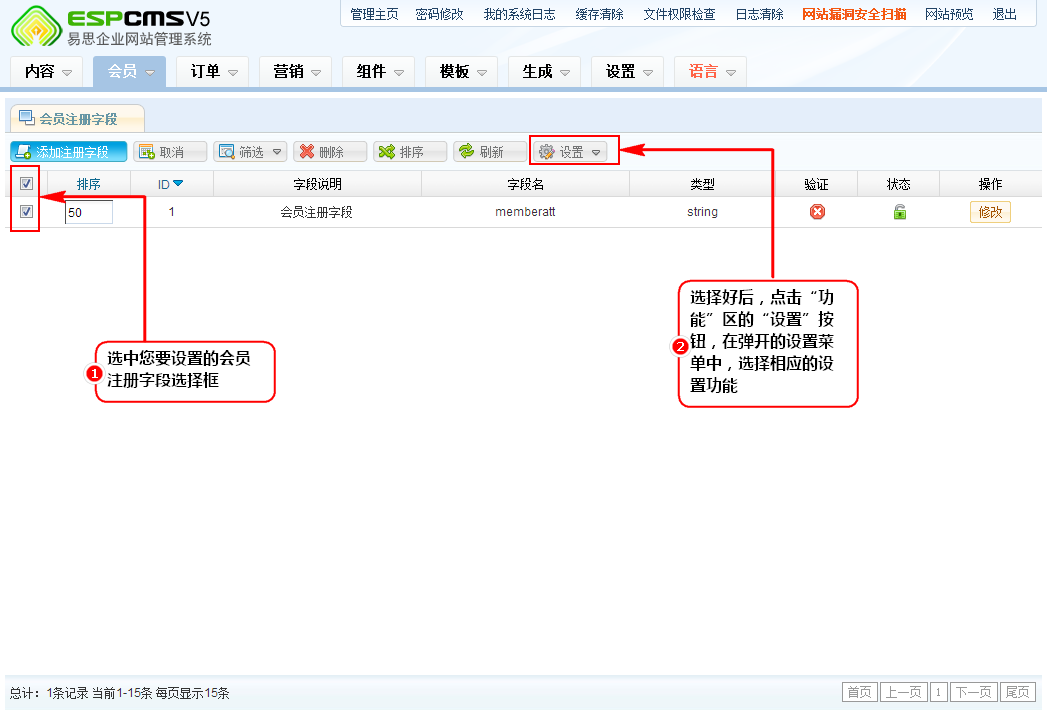The width and height of the screenshot is (1047, 712).
Task: Open the 筛选 filter dropdown
Action: click(x=250, y=152)
